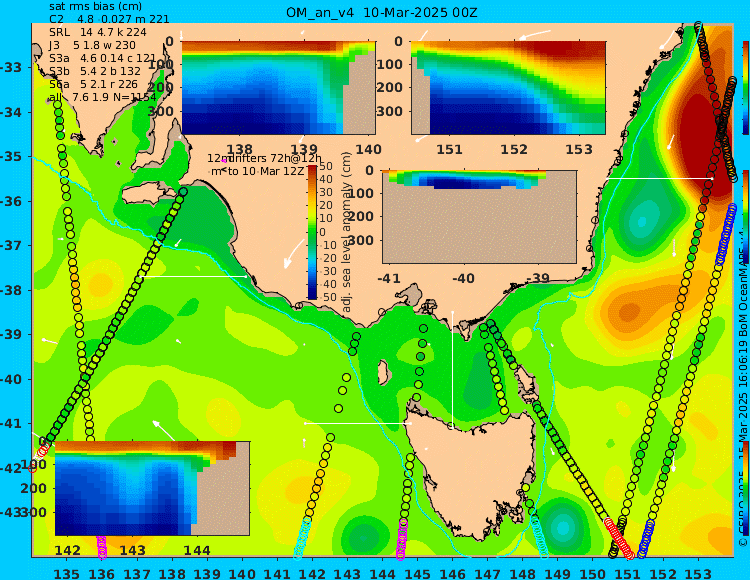Select the 'J3 5 1.8 w 230' row
750x580 pixels.
click(x=92, y=45)
